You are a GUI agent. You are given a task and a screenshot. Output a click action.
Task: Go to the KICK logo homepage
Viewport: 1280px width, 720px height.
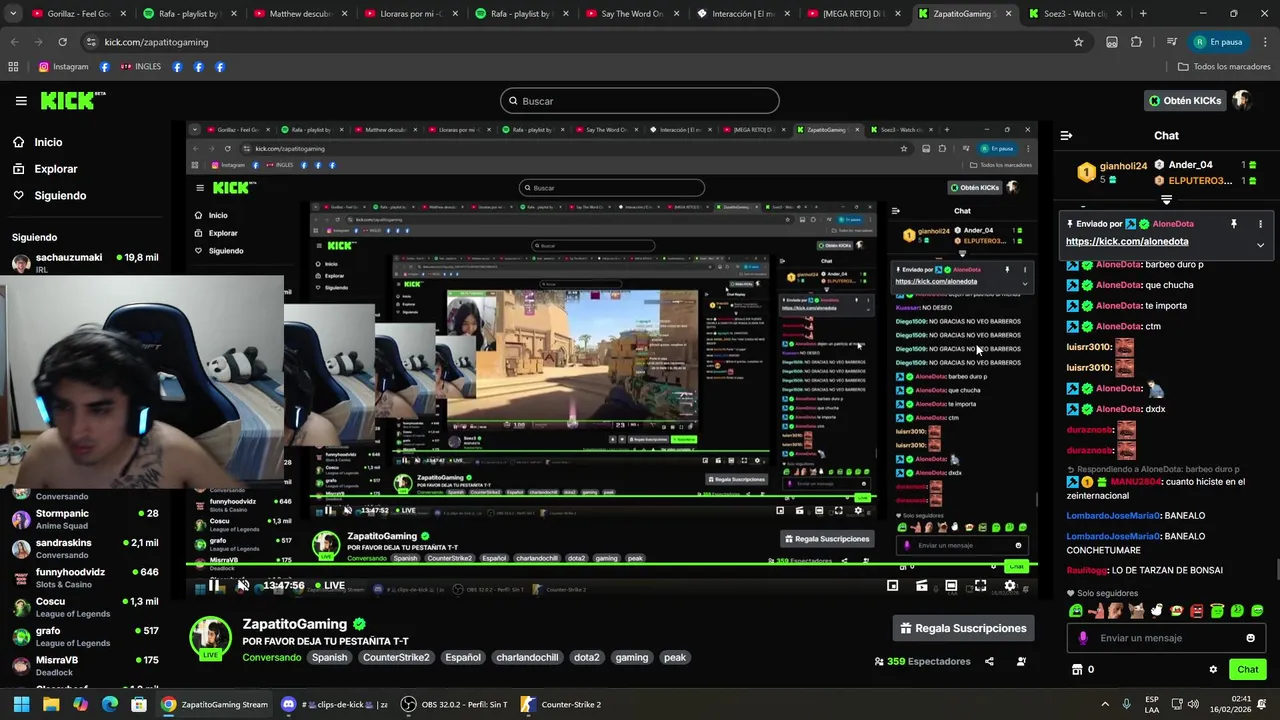[x=72, y=100]
